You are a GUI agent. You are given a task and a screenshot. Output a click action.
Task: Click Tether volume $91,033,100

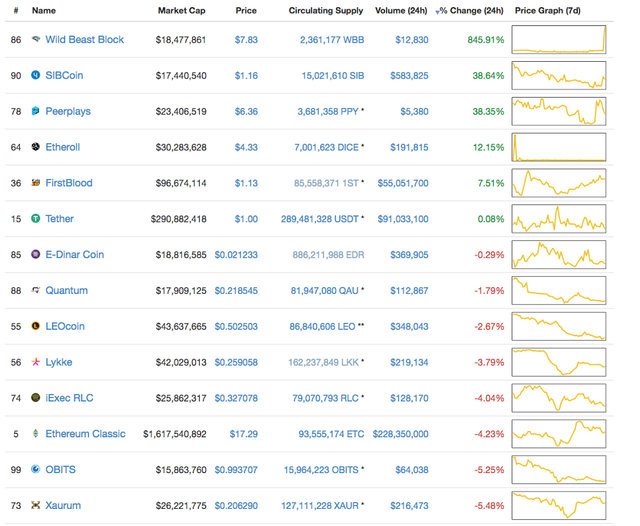click(403, 219)
